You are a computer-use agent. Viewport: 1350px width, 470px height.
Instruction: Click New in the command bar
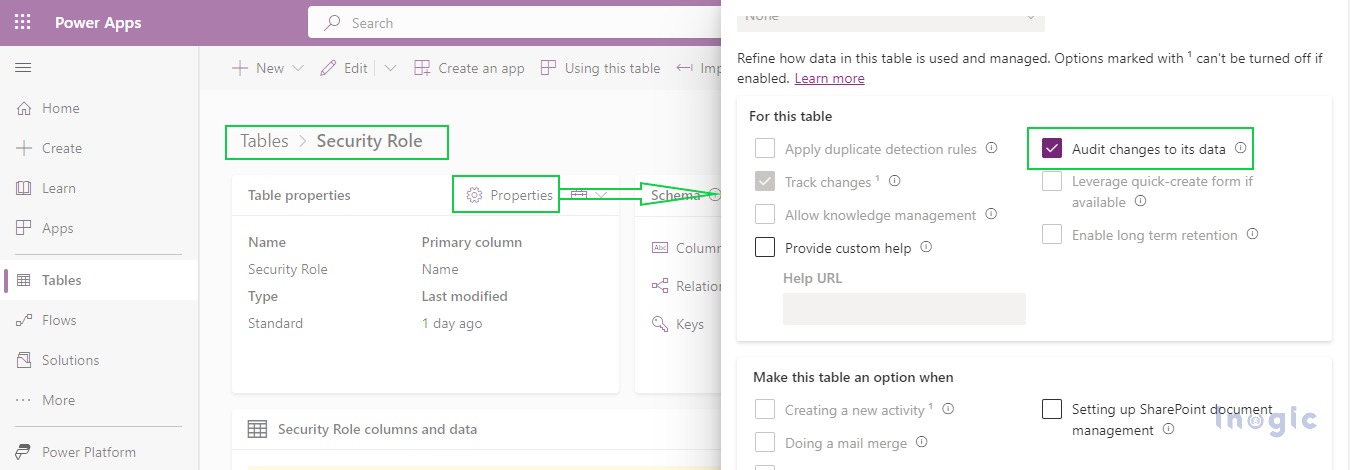click(x=259, y=68)
